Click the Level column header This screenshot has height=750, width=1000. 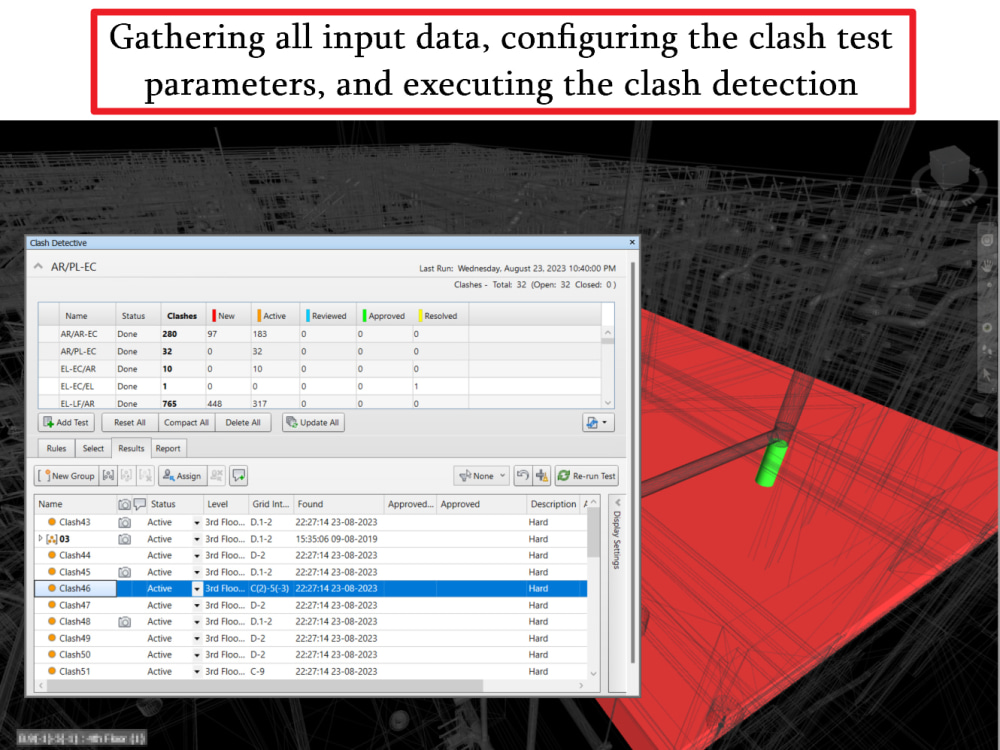pos(226,504)
